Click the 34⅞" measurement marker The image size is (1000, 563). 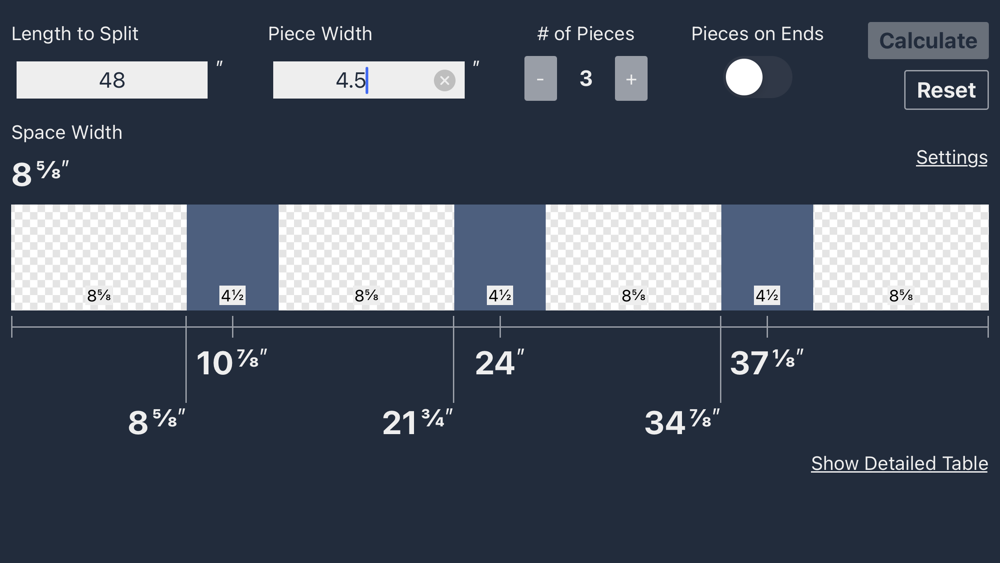point(682,422)
